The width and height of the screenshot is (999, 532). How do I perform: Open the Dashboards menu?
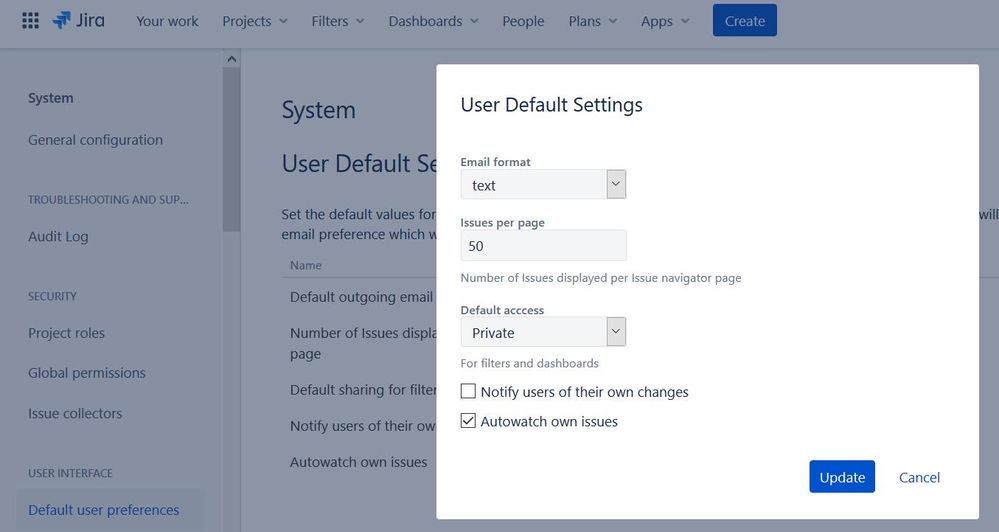click(433, 21)
